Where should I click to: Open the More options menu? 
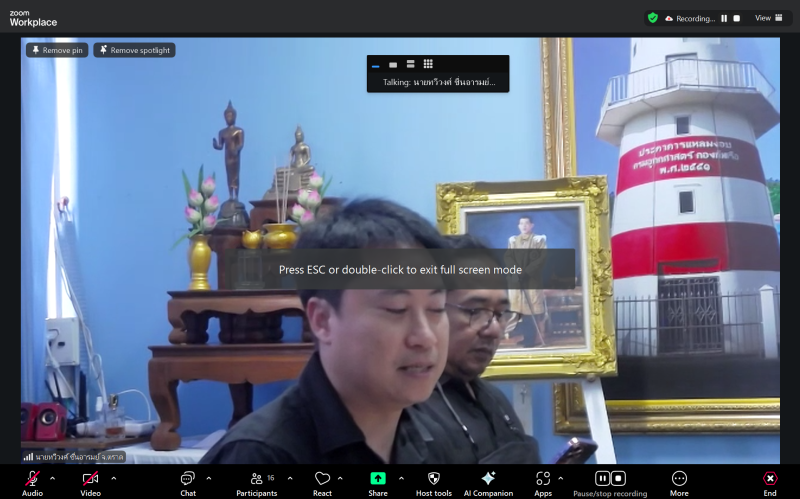coord(679,479)
